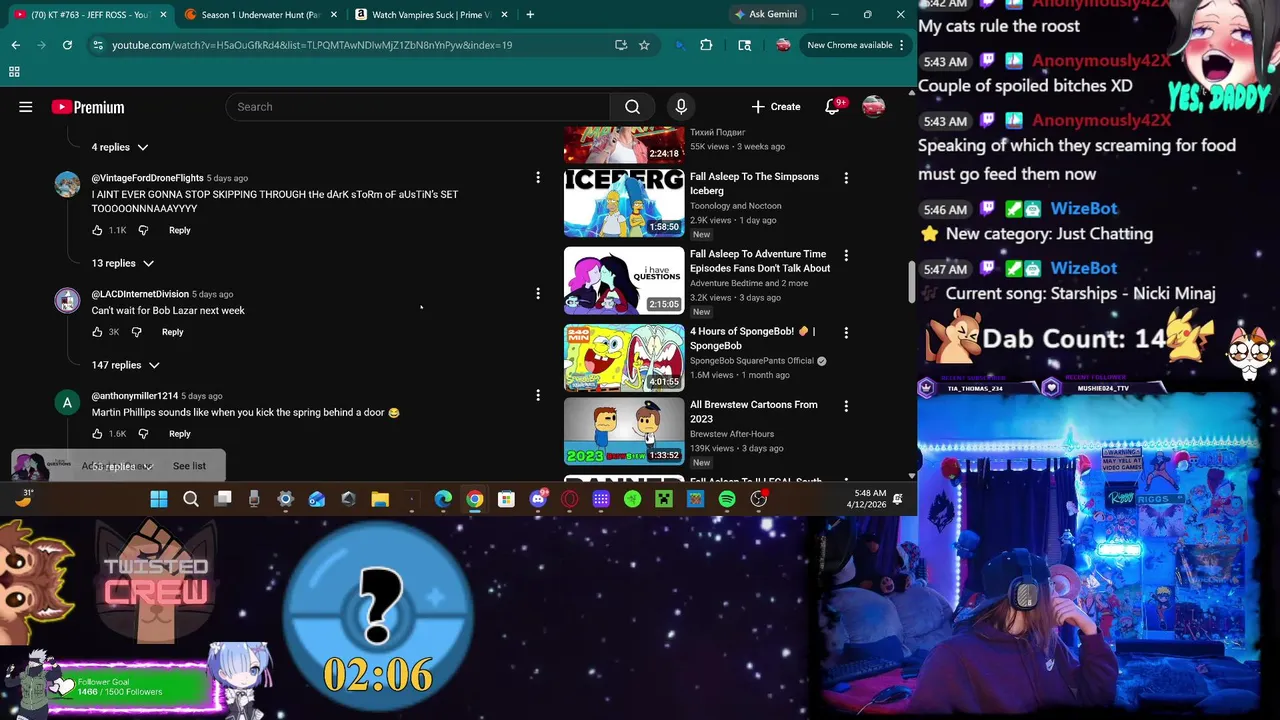Screen dimensions: 1280x720
Task: Close the Watch Vampires Suck tab
Action: (505, 15)
